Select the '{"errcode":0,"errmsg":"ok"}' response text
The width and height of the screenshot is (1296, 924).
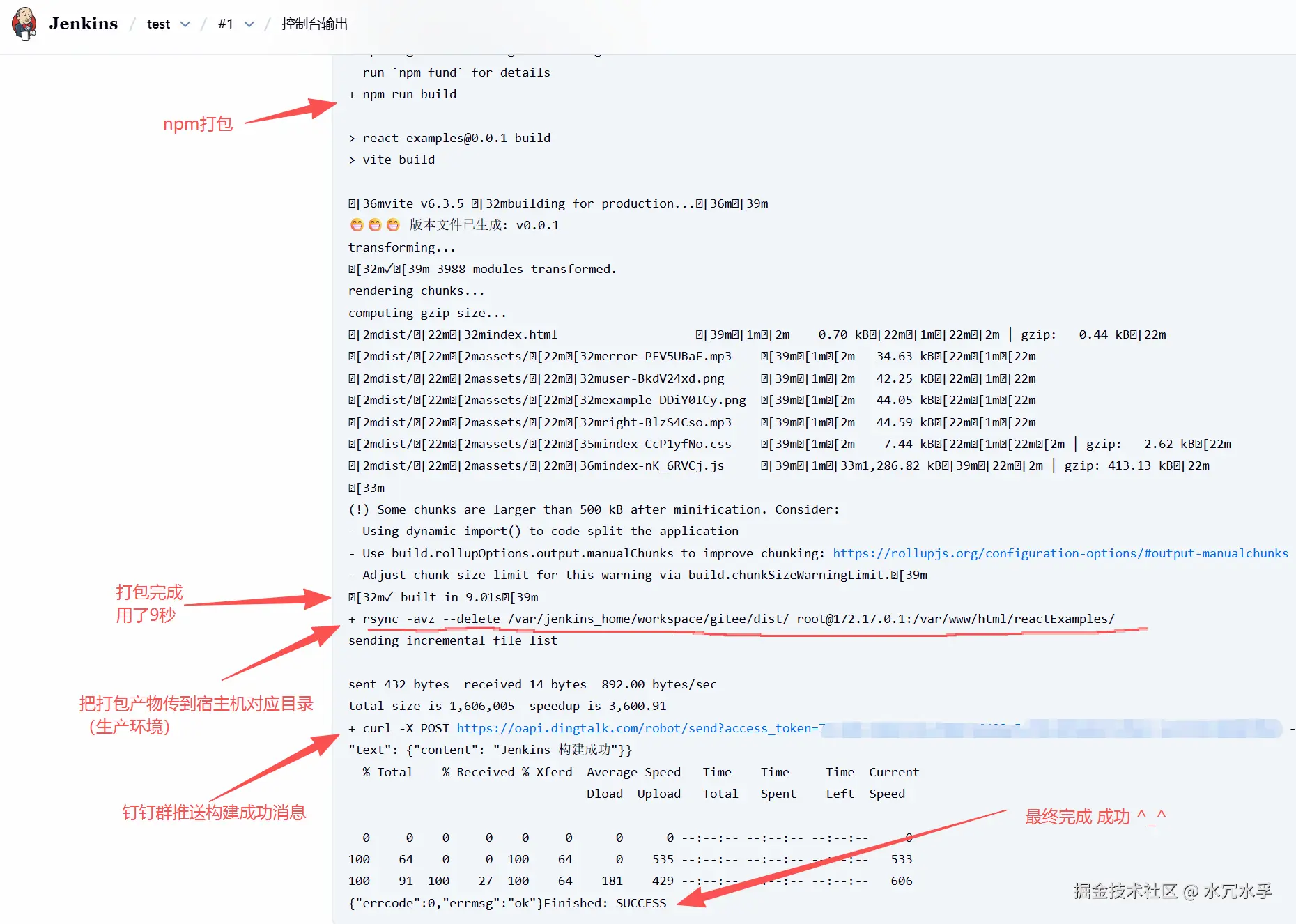(x=446, y=903)
